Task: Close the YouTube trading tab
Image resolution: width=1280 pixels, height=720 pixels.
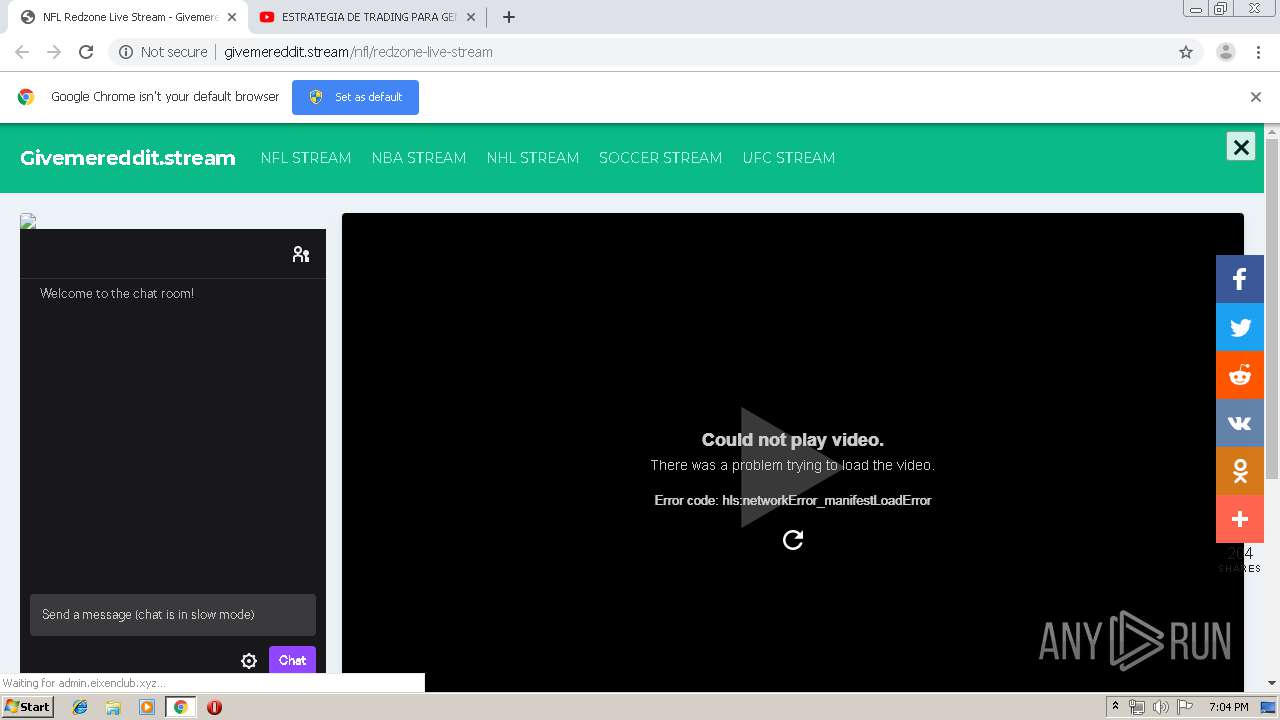Action: point(471,17)
